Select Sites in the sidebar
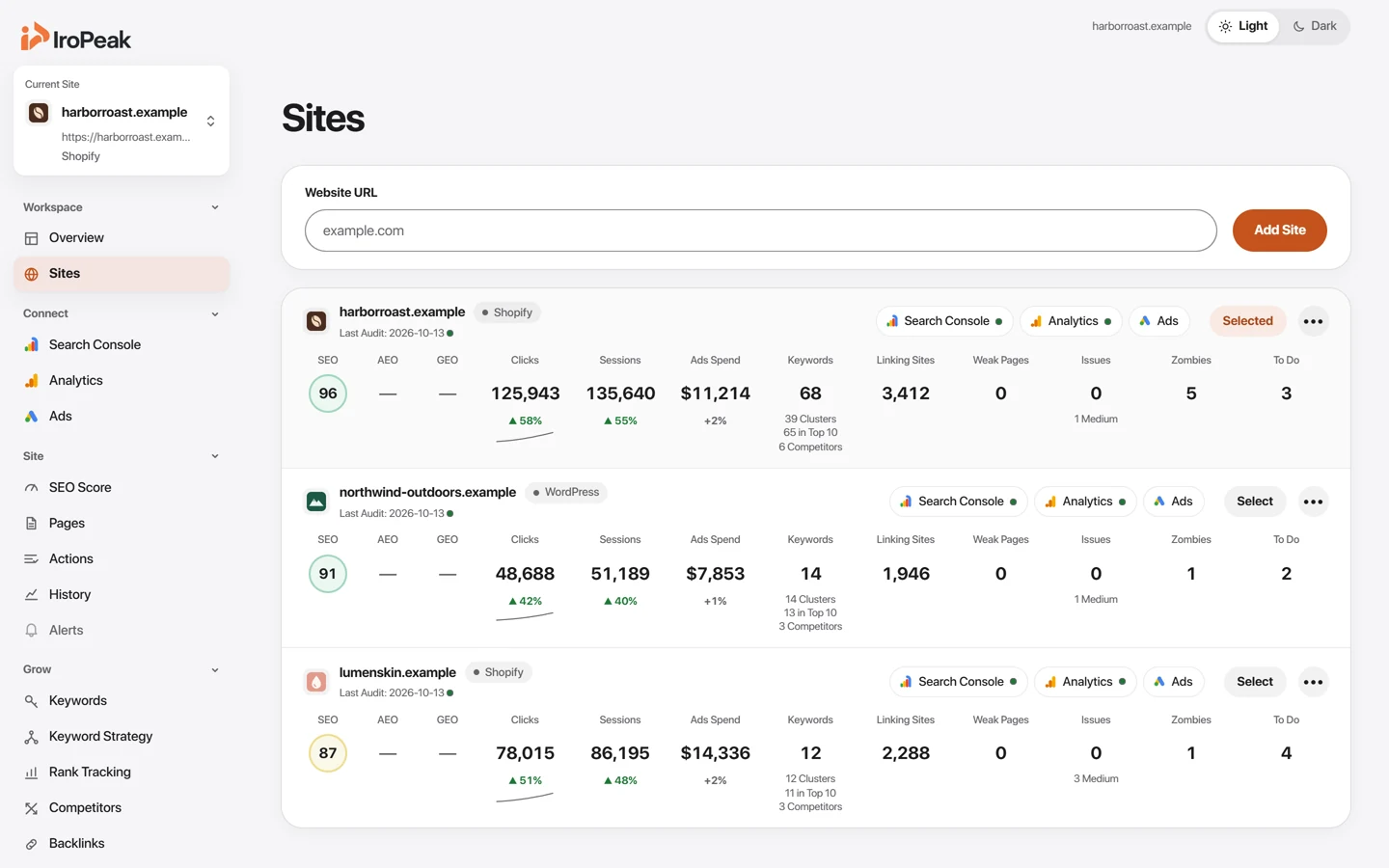Screen dimensions: 1389x868 [122, 273]
